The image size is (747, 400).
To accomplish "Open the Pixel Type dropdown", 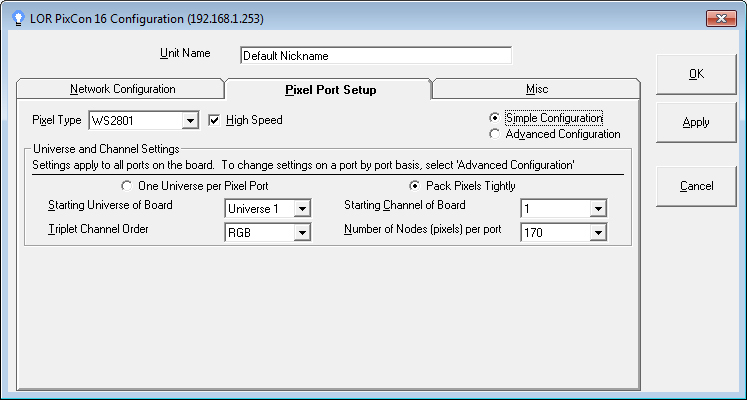I will tap(190, 121).
